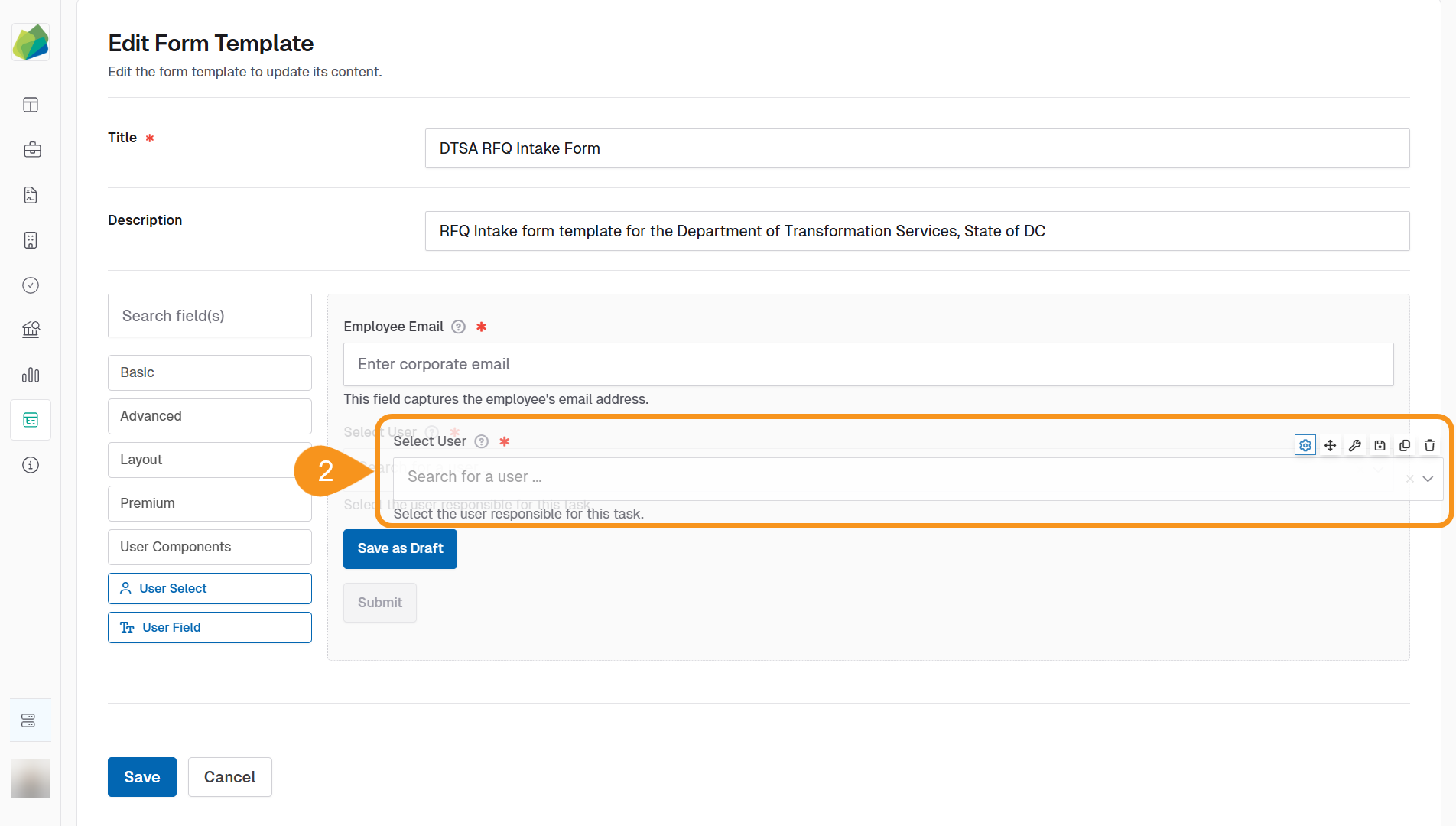Image resolution: width=1456 pixels, height=826 pixels.
Task: Open help tooltip next to Employee Email
Action: 457,327
